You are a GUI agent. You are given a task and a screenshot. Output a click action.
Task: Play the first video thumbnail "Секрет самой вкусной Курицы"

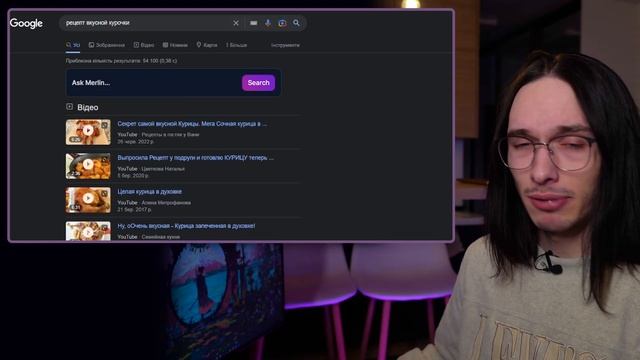click(88, 132)
